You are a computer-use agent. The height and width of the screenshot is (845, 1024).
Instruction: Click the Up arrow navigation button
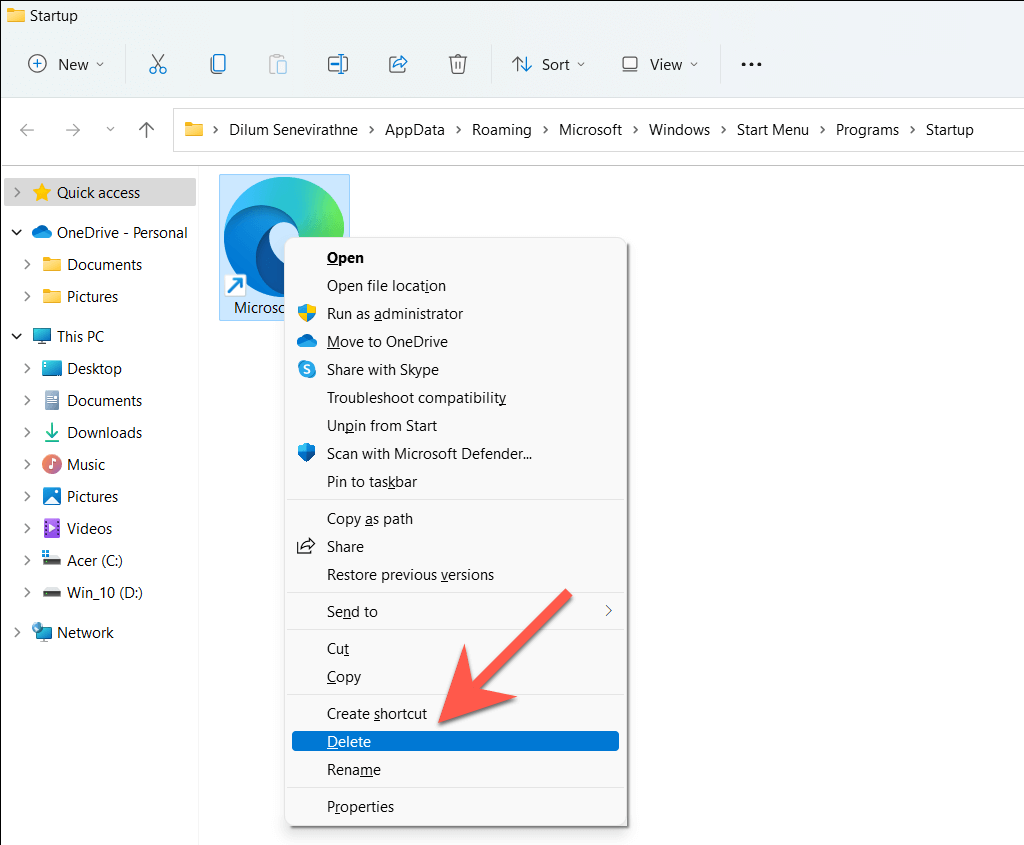tap(146, 130)
